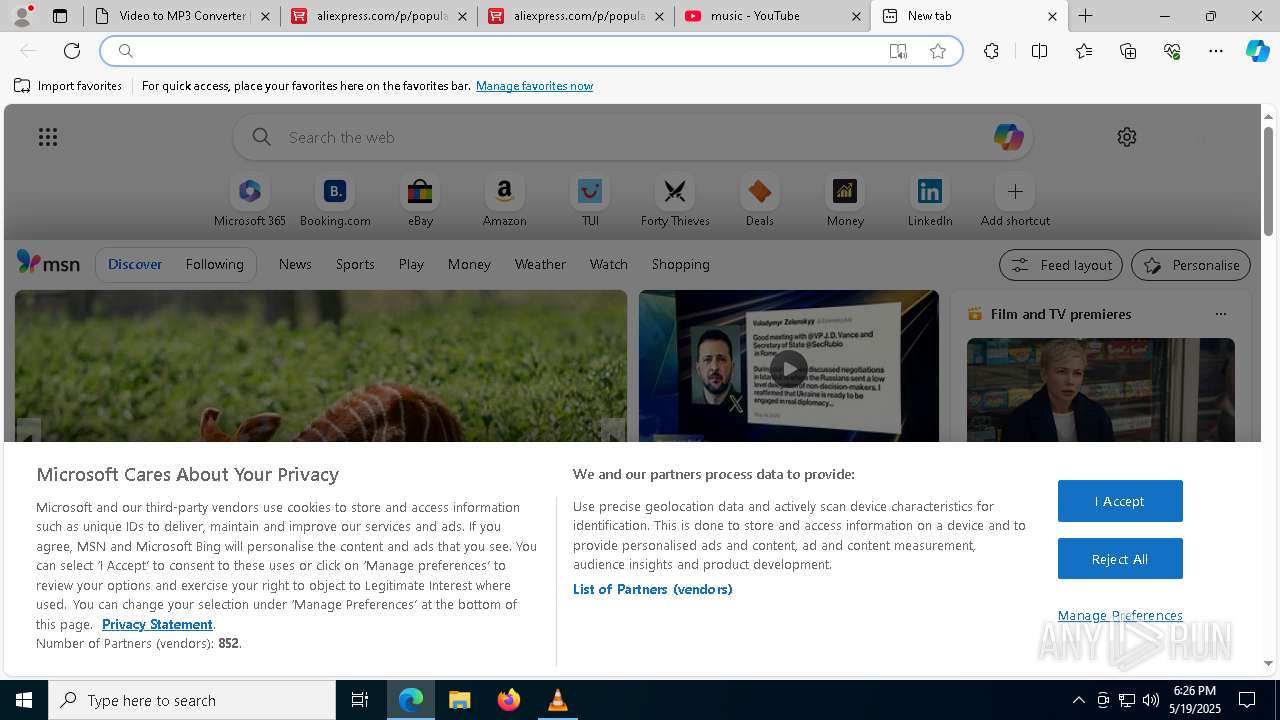The width and height of the screenshot is (1280, 720).
Task: Click the Manage favorites now link
Action: (534, 86)
